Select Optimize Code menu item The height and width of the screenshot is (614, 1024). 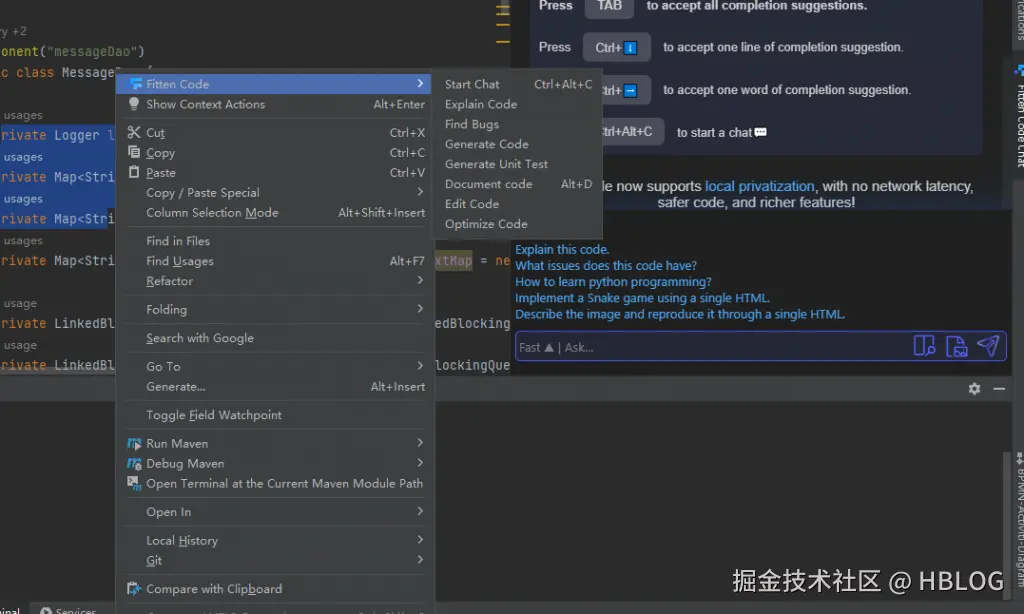click(518, 224)
